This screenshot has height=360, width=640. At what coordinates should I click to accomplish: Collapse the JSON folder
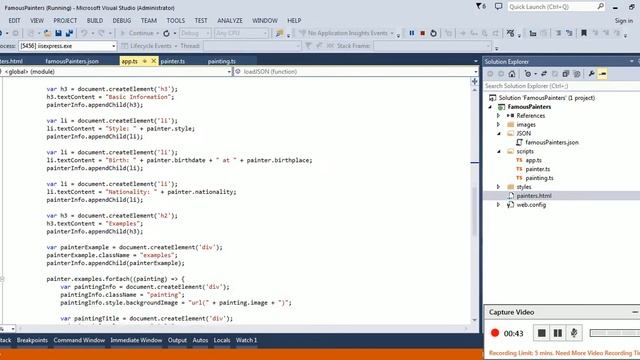(499, 133)
